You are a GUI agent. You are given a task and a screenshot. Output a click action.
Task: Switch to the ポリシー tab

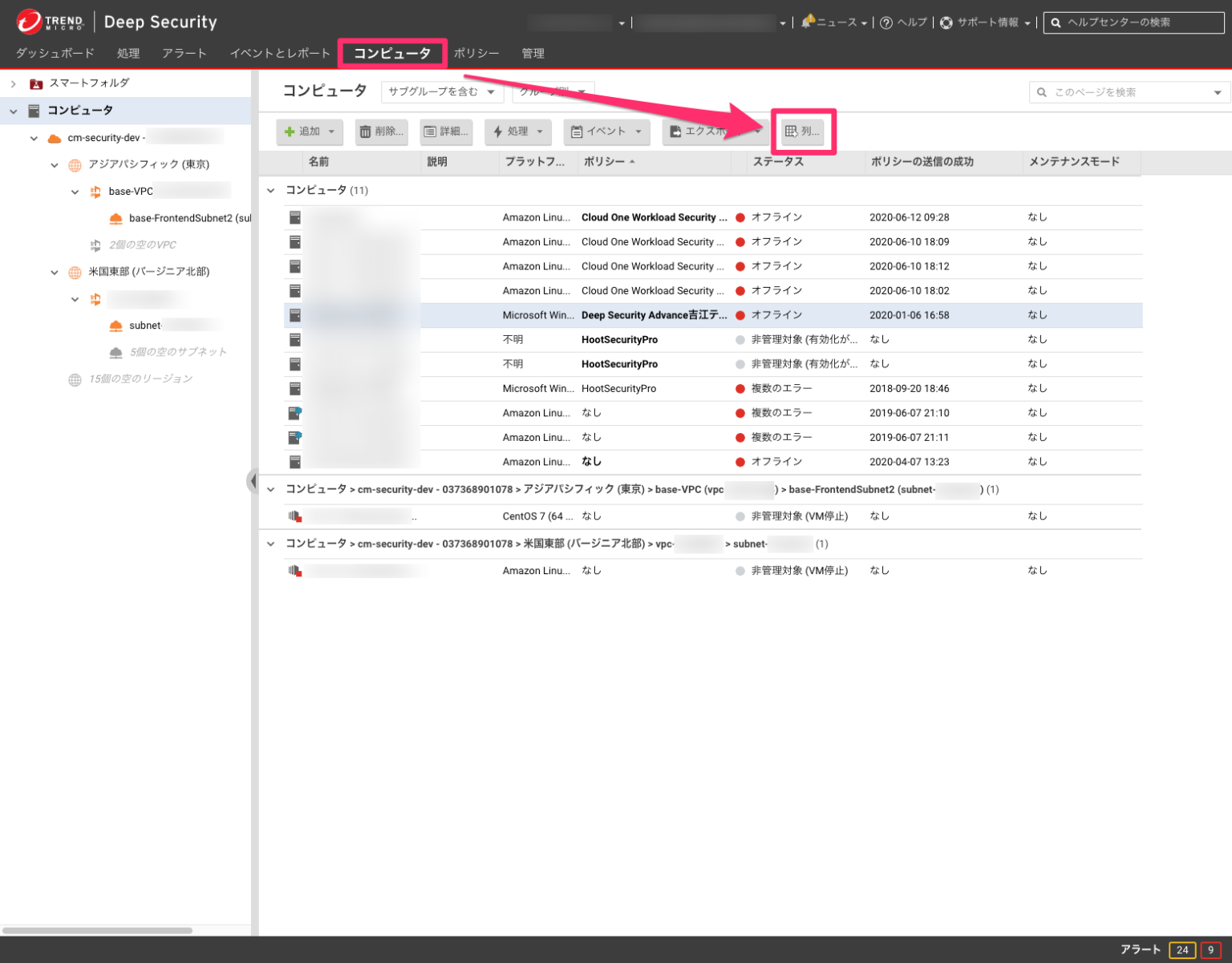click(476, 53)
